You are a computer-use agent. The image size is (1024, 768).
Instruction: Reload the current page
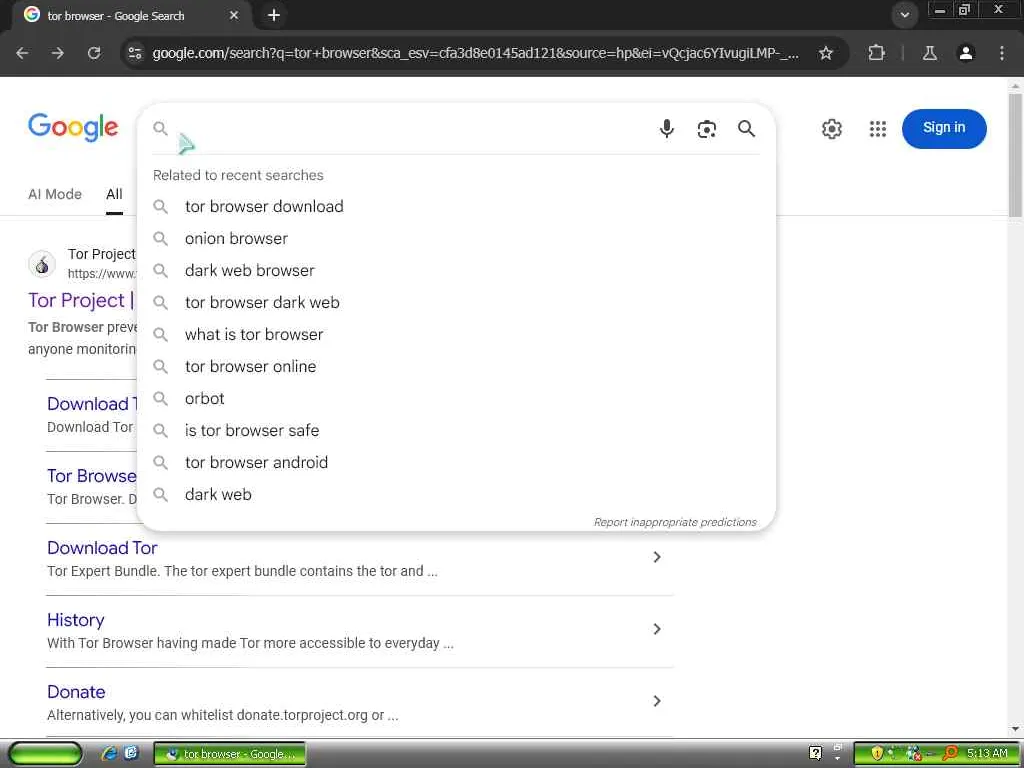pyautogui.click(x=94, y=53)
